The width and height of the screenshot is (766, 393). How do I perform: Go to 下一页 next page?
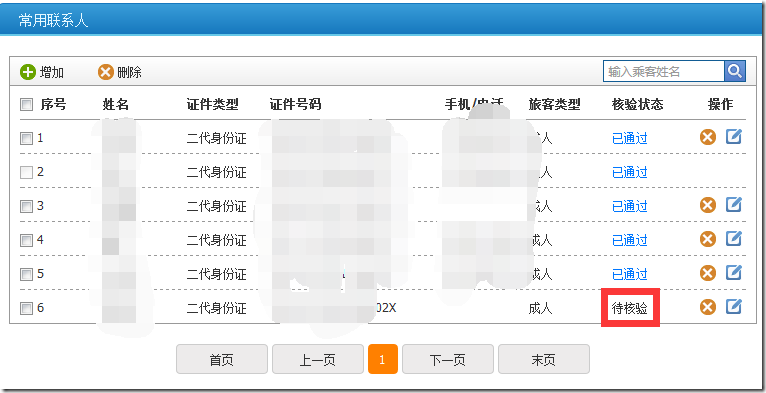[x=447, y=359]
